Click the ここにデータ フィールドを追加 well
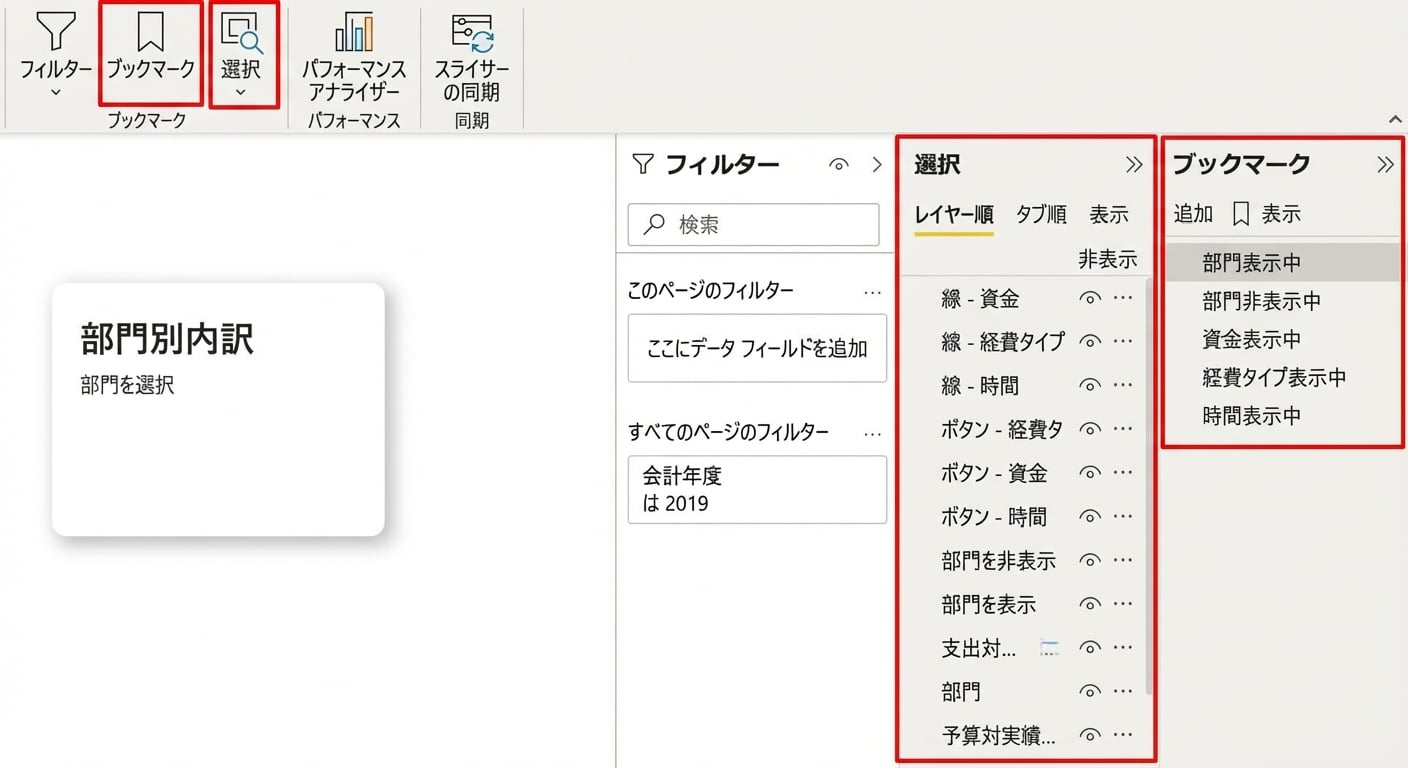This screenshot has height=768, width=1408. (757, 348)
